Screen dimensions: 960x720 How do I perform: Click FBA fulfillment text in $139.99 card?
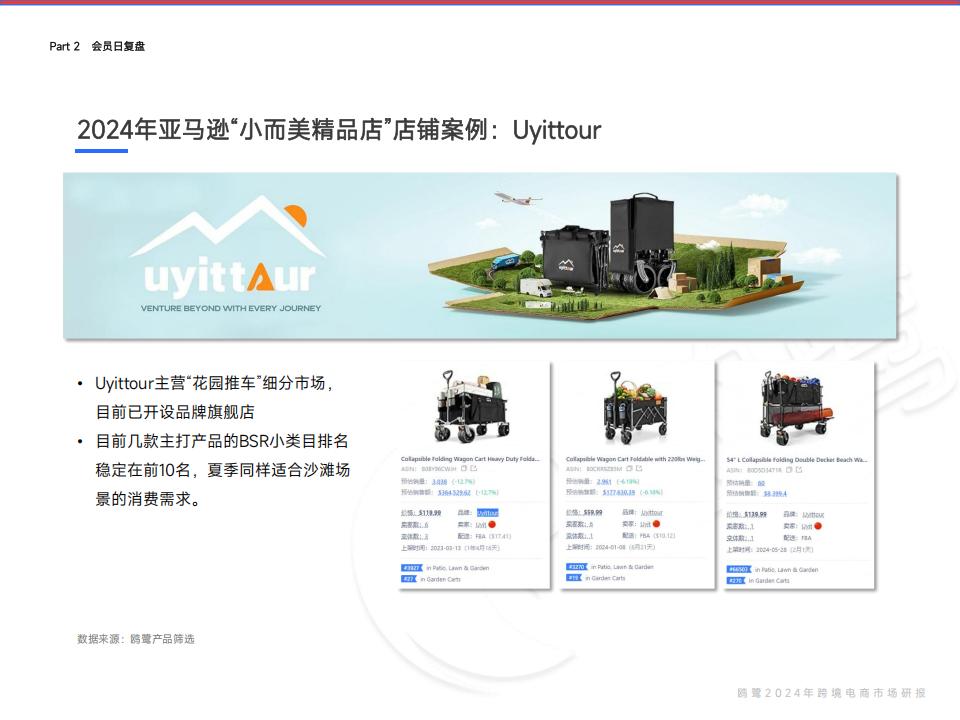click(806, 538)
